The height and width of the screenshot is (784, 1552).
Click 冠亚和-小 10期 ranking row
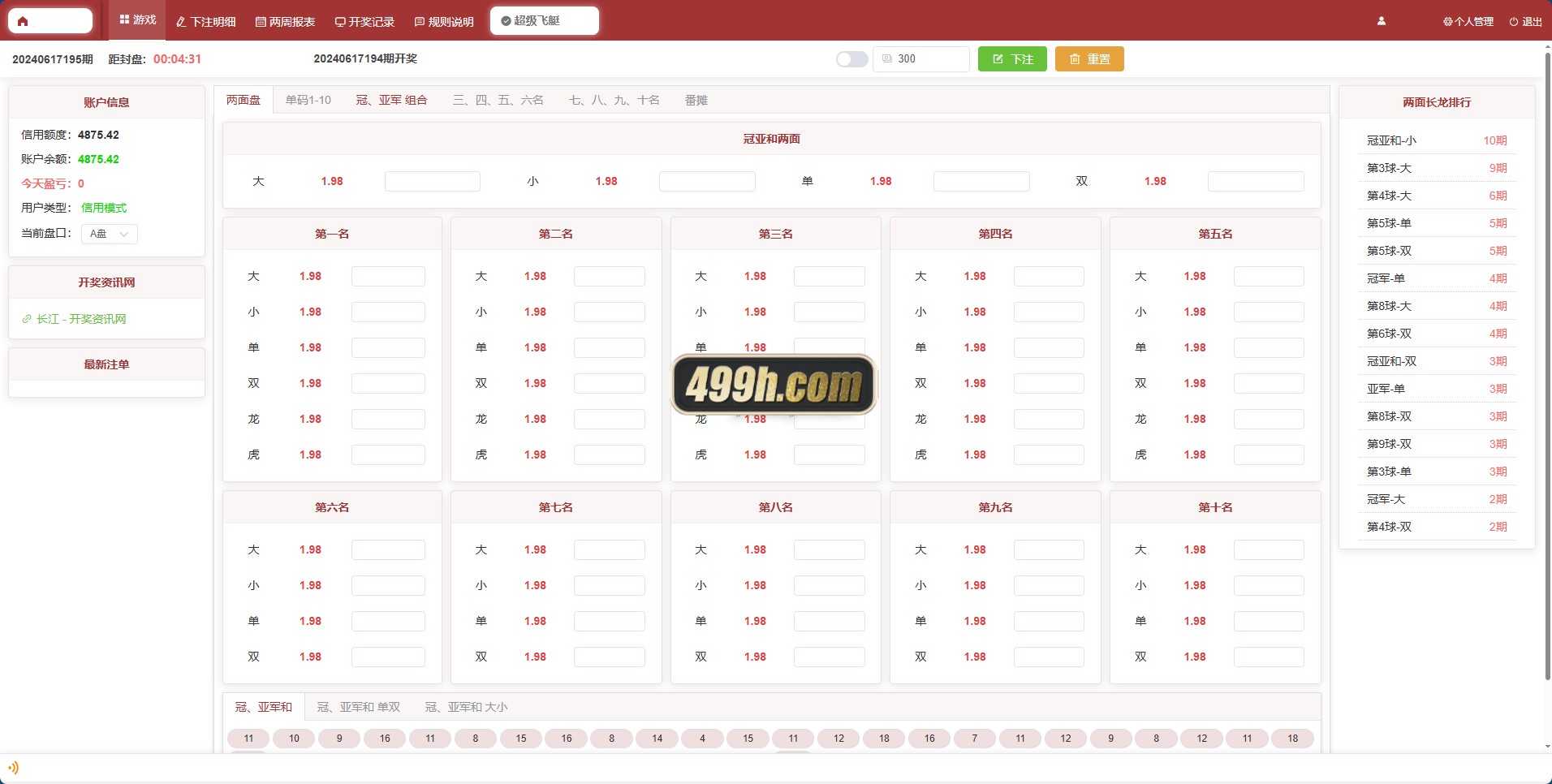pyautogui.click(x=1437, y=140)
